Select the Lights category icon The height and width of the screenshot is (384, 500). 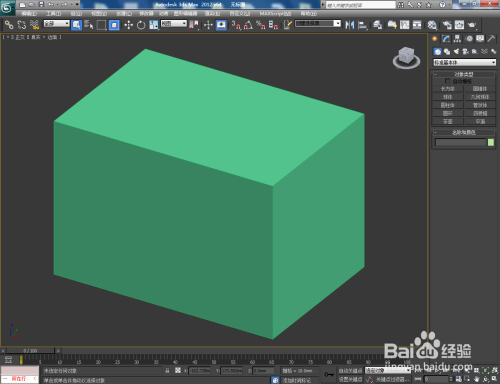pyautogui.click(x=456, y=51)
